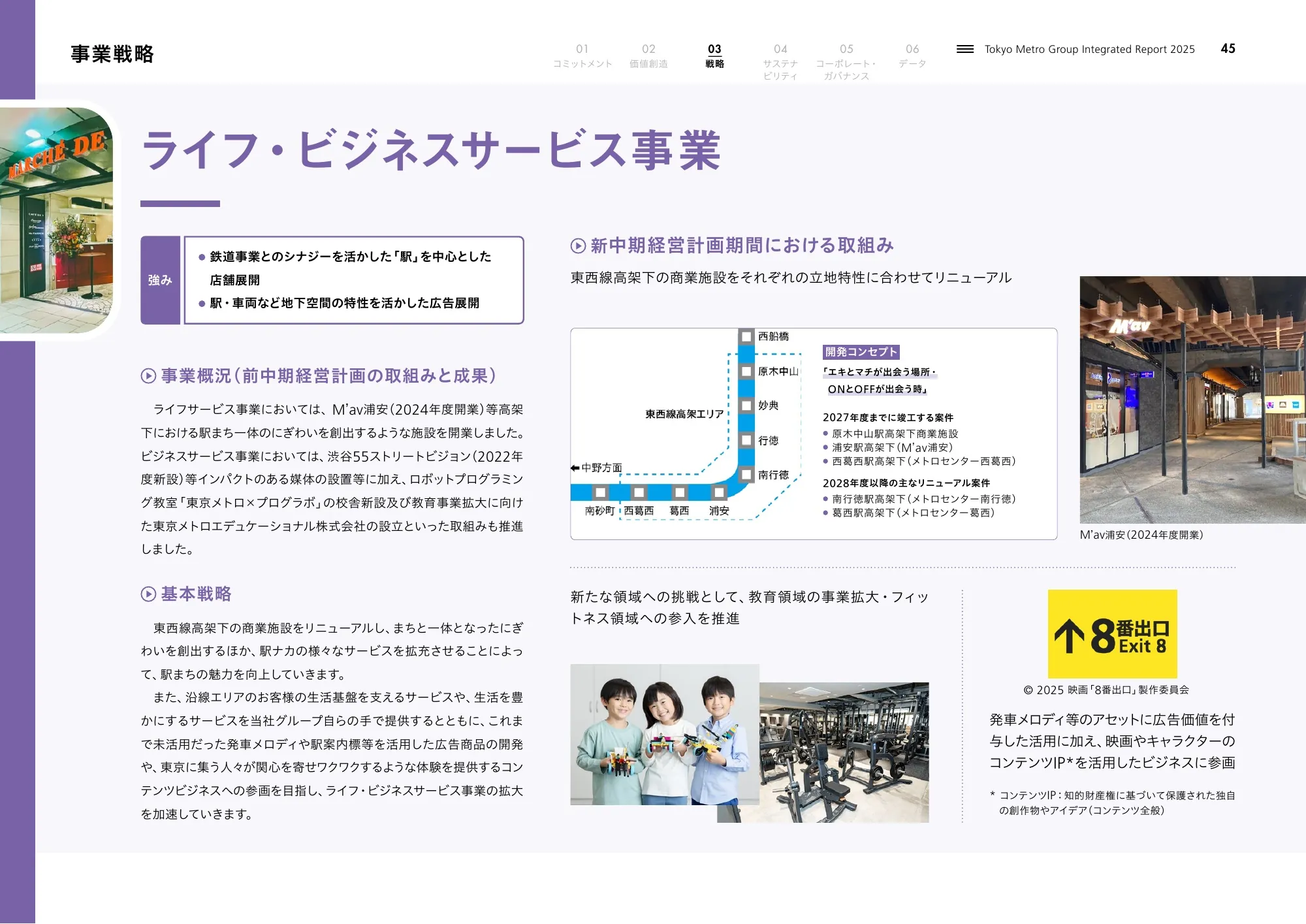Click the 東西線高架エリア map label
1306x924 pixels.
[684, 414]
